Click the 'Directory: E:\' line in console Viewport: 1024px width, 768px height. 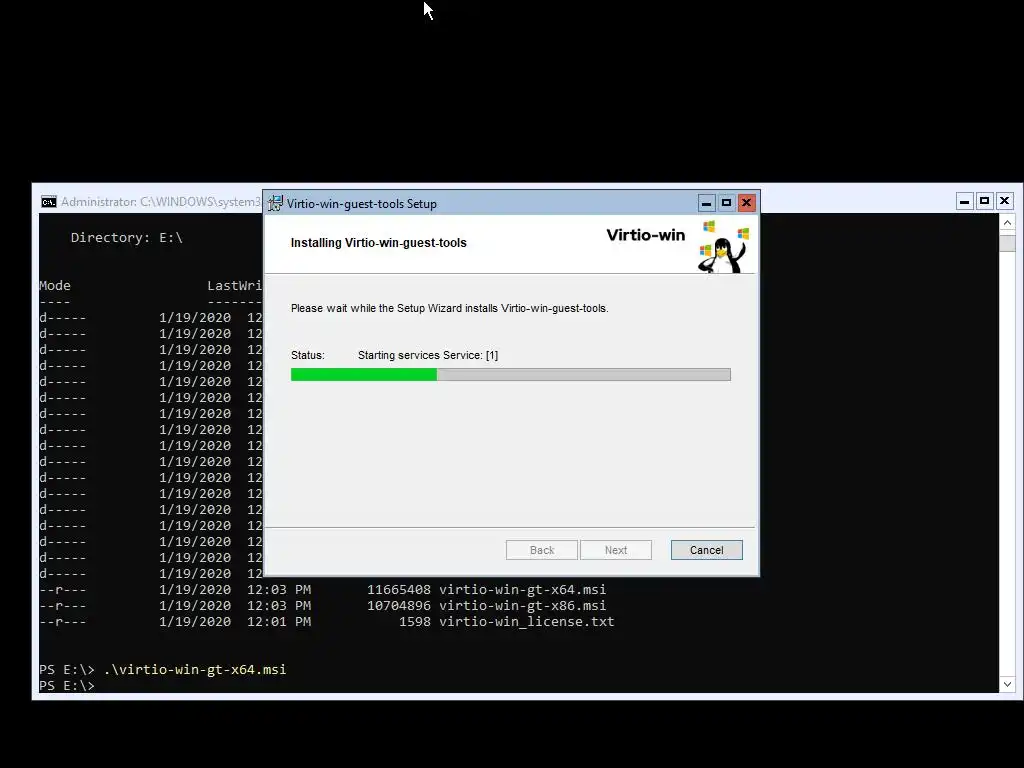coord(127,238)
